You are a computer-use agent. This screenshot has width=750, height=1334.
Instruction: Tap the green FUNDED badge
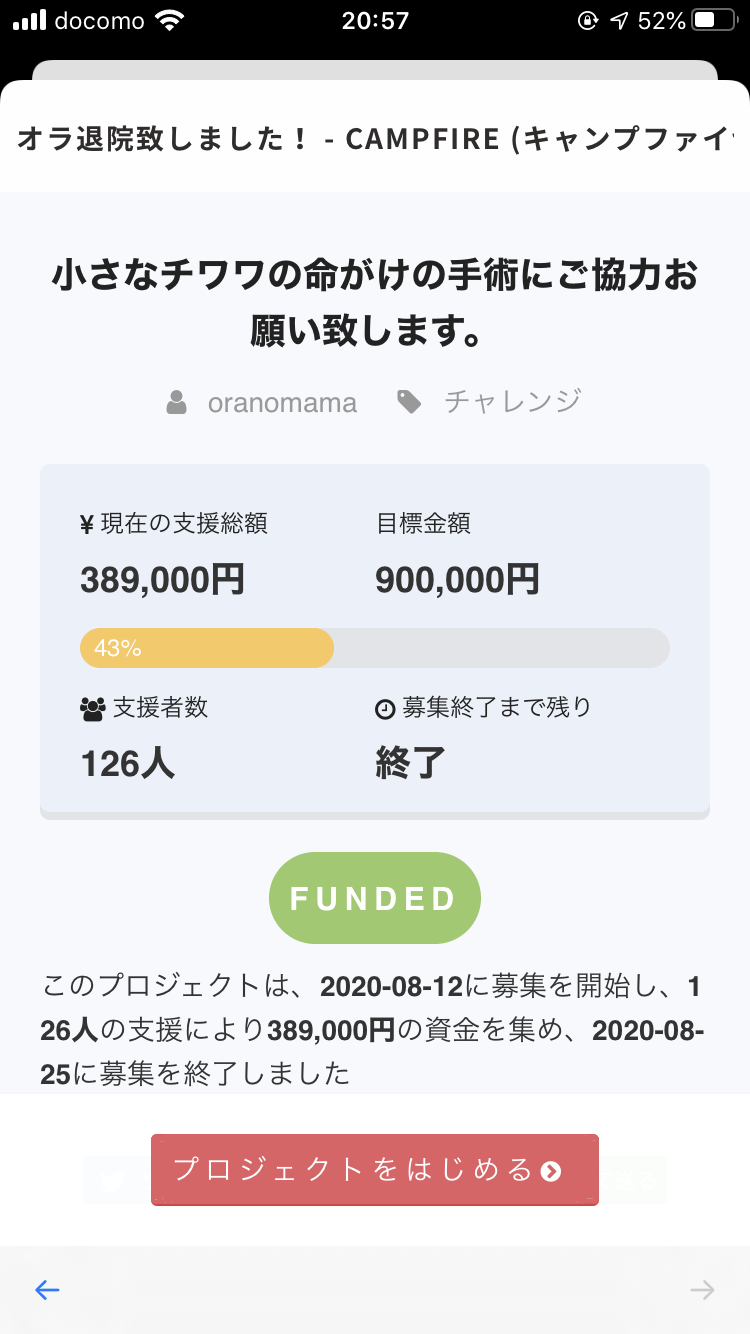pos(374,898)
